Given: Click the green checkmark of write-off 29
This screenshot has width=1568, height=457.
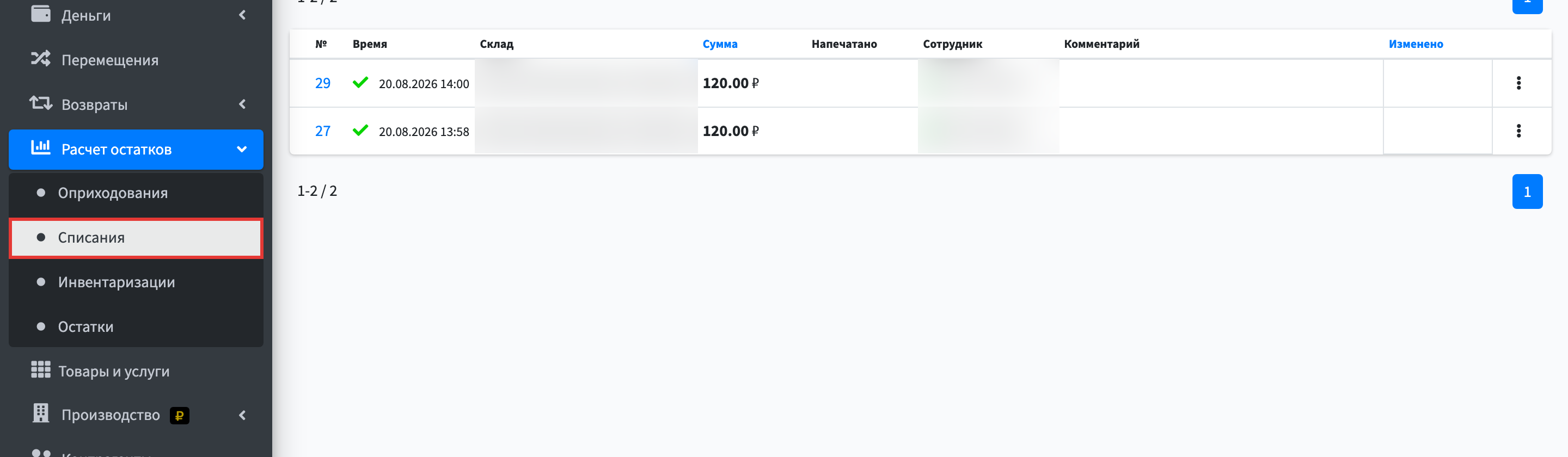Looking at the screenshot, I should pyautogui.click(x=360, y=82).
